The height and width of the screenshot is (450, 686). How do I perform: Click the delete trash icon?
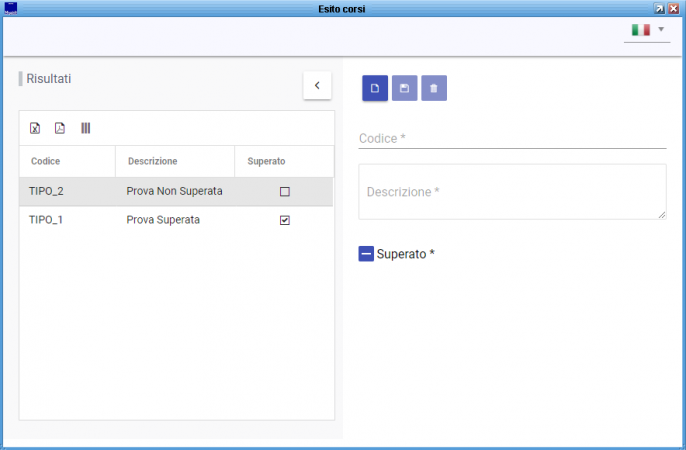pos(434,88)
